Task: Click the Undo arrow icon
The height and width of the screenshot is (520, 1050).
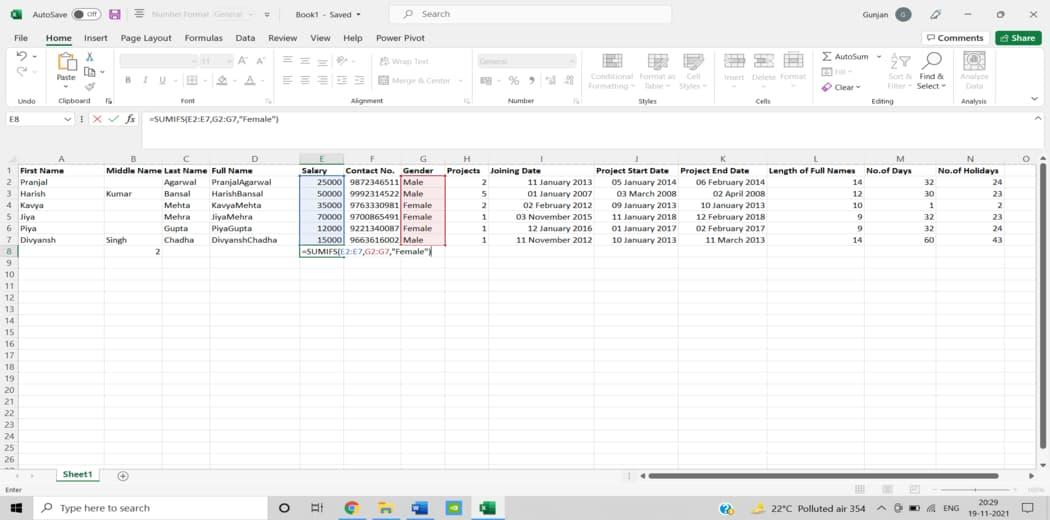Action: coord(22,57)
